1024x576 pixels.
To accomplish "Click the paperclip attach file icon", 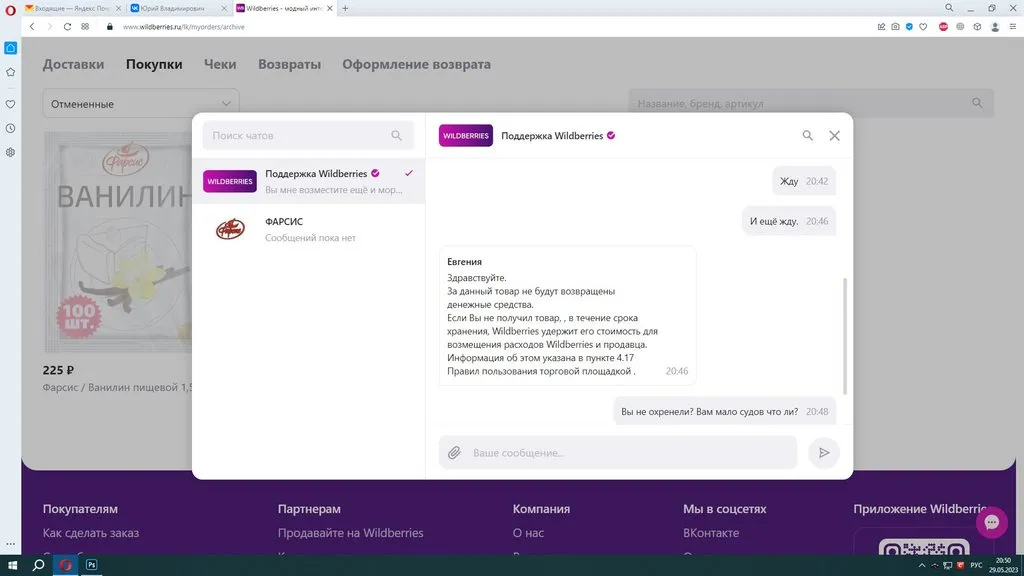I will click(454, 453).
